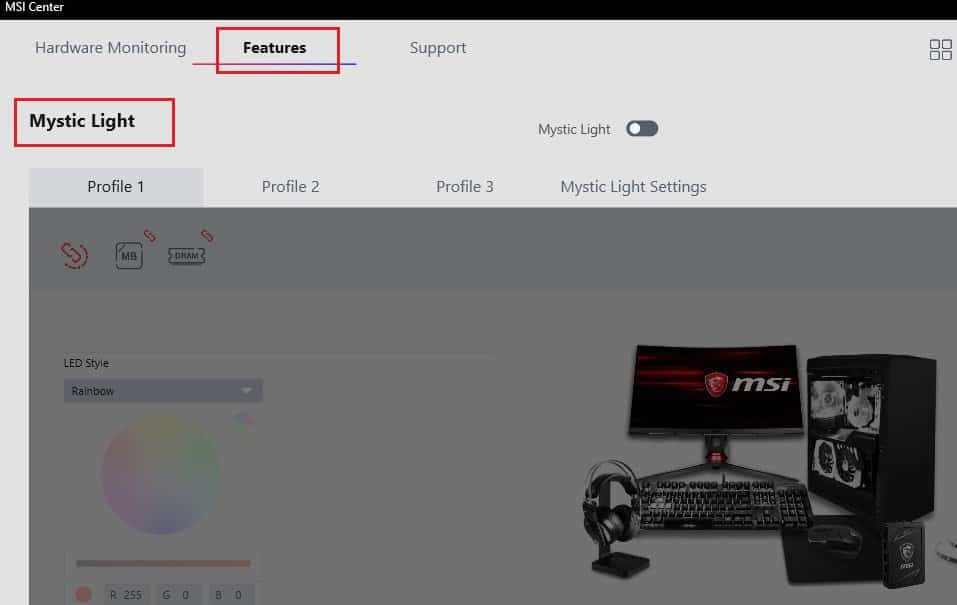This screenshot has width=957, height=605.
Task: Click the unlink icon above the DRAM device
Action: click(207, 235)
